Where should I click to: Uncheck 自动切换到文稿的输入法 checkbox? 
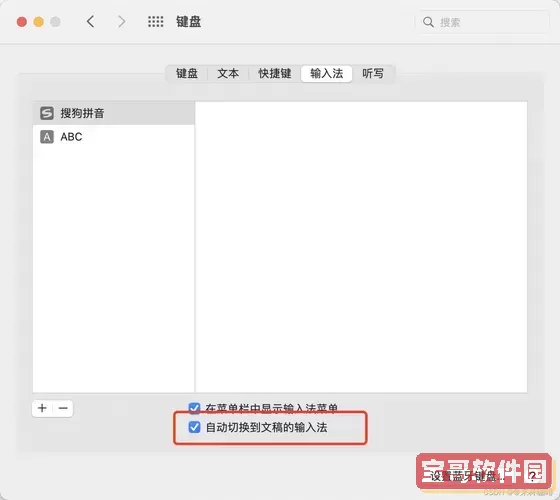194,427
